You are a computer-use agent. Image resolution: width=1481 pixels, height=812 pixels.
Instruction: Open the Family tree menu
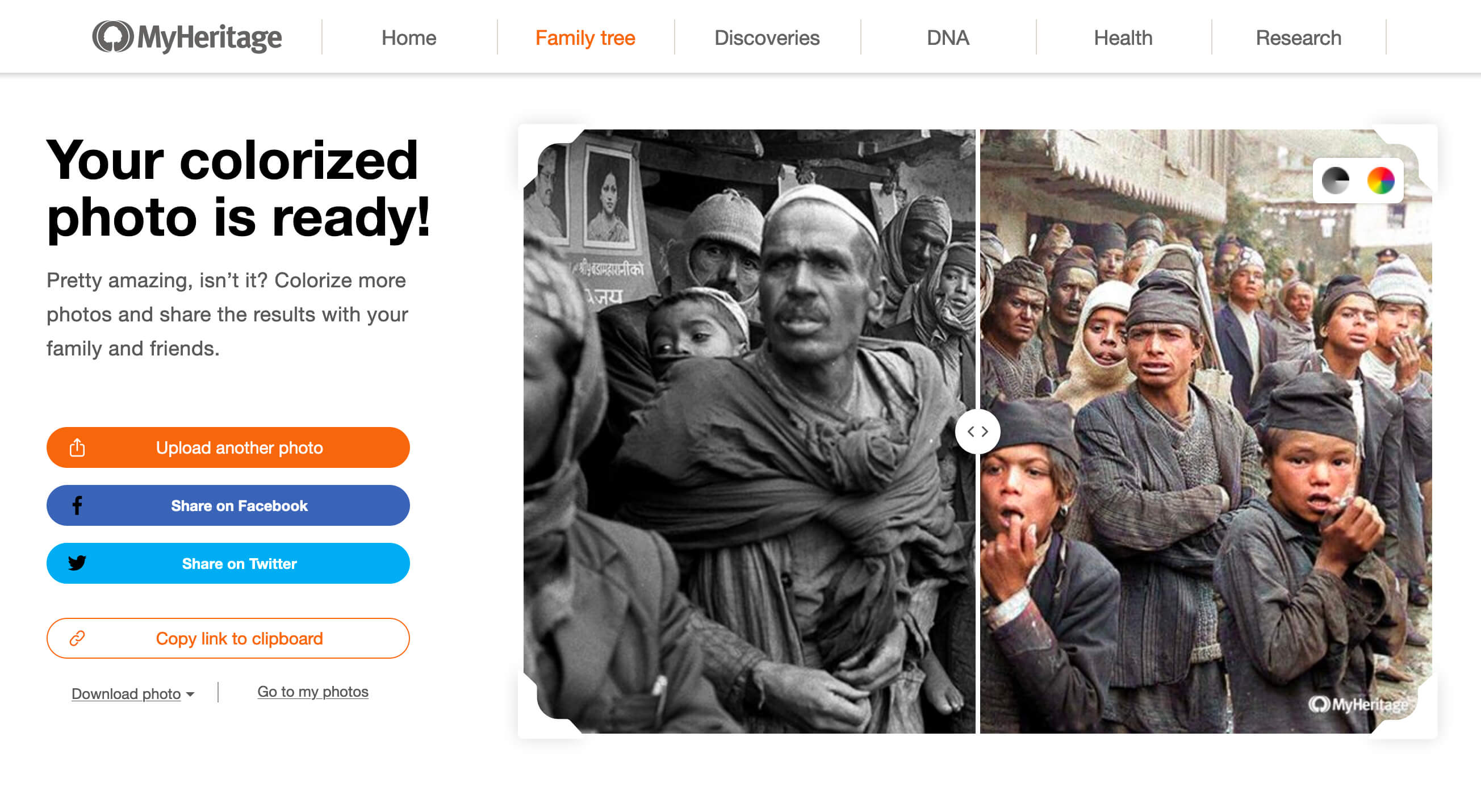pyautogui.click(x=585, y=38)
